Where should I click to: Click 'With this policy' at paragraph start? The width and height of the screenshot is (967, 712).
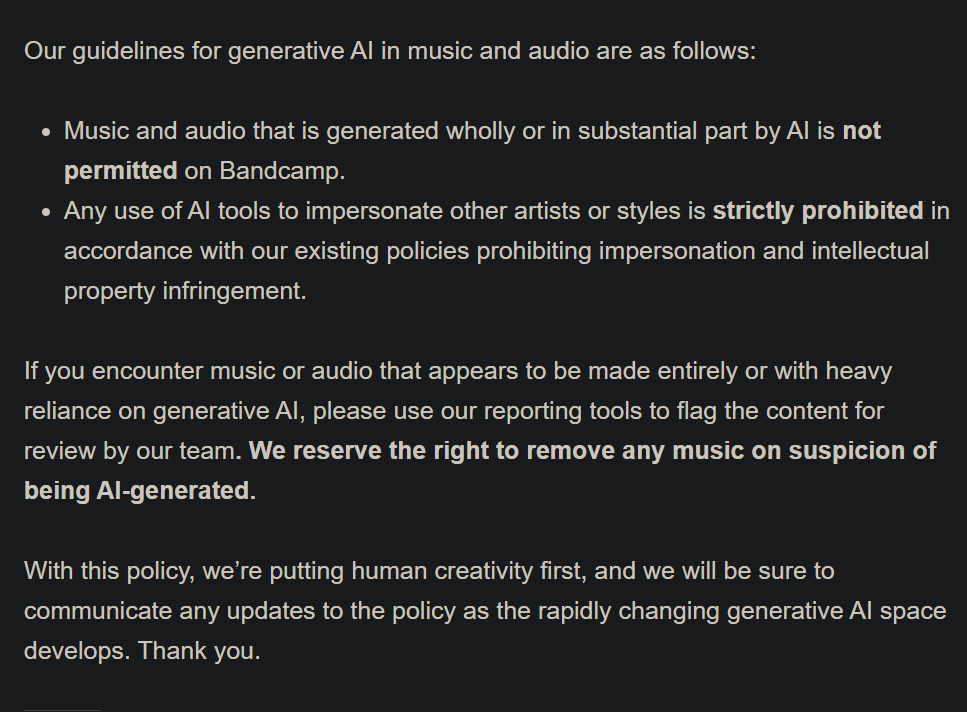[109, 571]
